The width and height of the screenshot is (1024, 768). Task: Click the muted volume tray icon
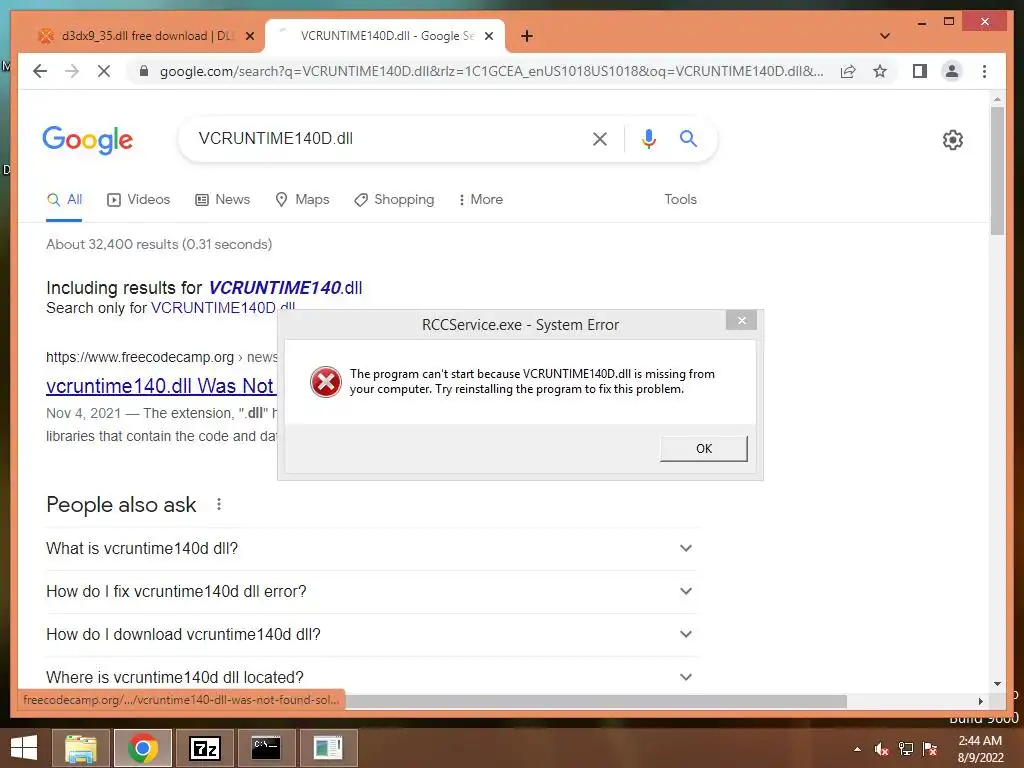pyautogui.click(x=881, y=749)
